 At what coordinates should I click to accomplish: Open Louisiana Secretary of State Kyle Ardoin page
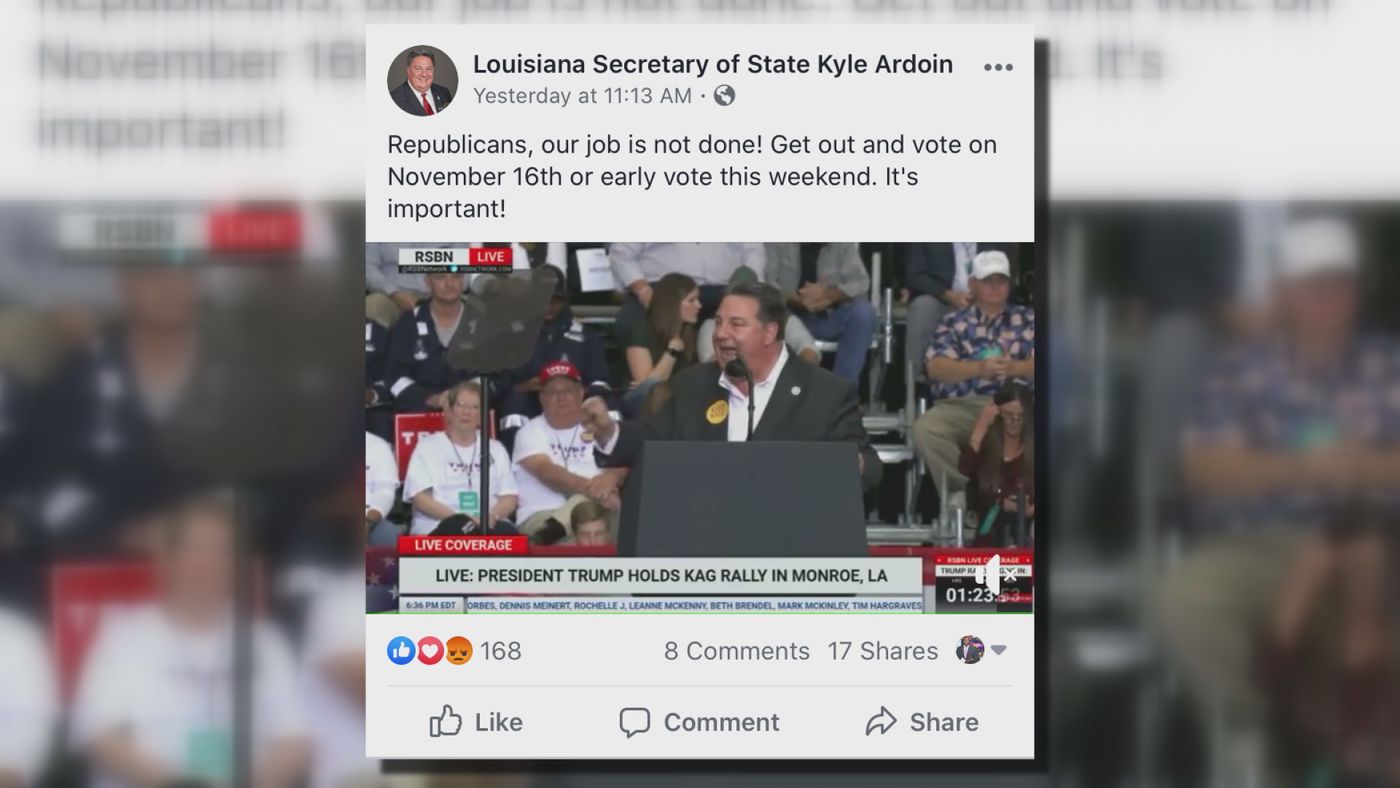(712, 64)
